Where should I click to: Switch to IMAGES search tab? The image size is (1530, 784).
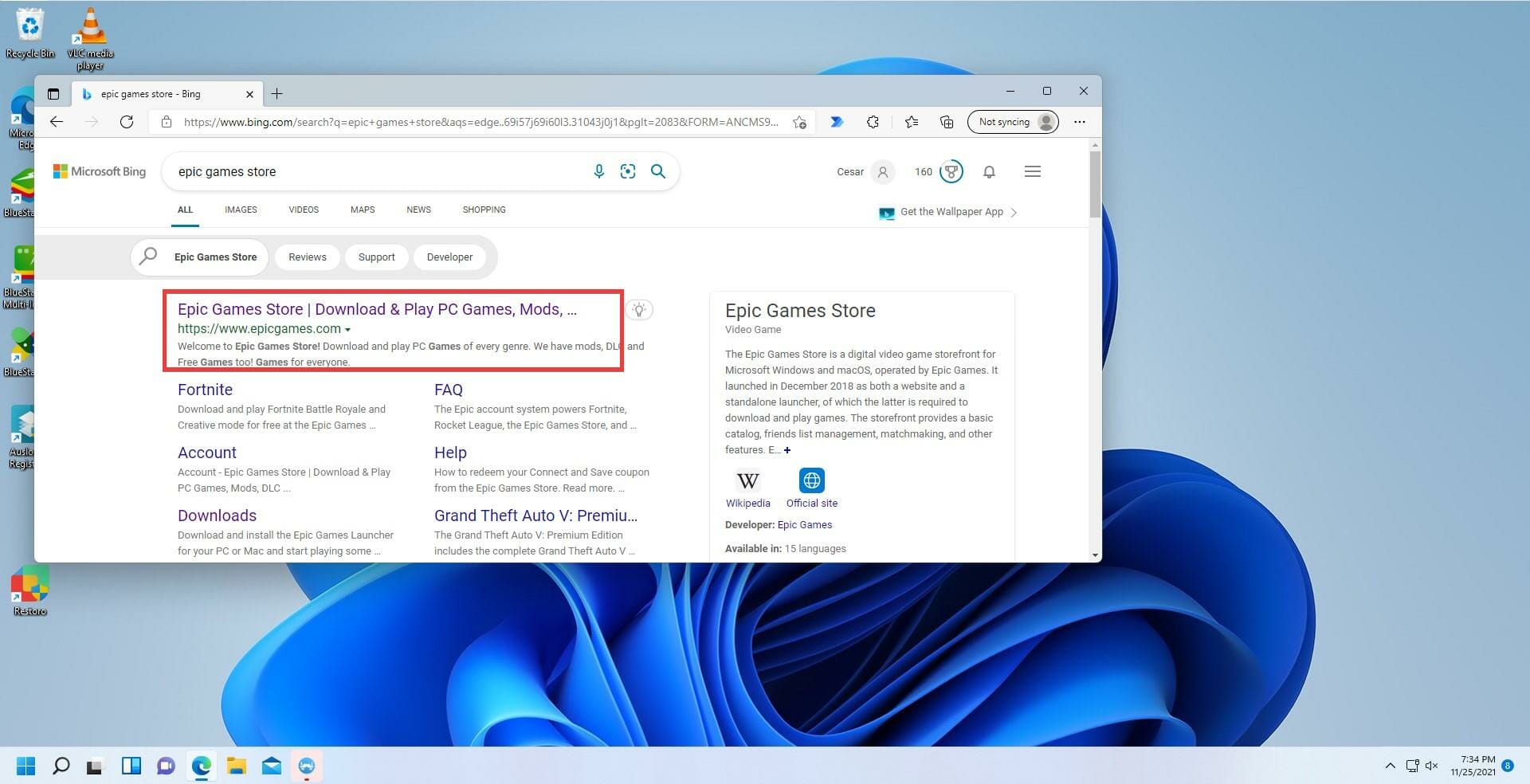pyautogui.click(x=241, y=210)
